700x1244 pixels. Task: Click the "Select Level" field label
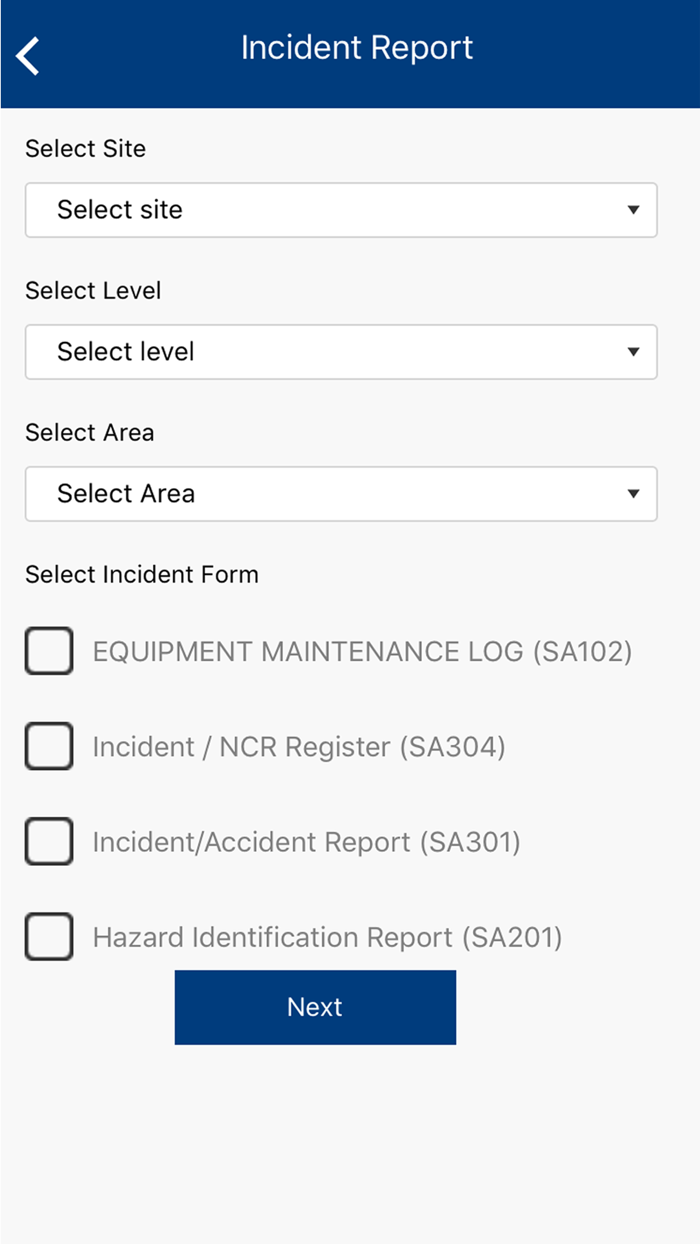click(93, 291)
